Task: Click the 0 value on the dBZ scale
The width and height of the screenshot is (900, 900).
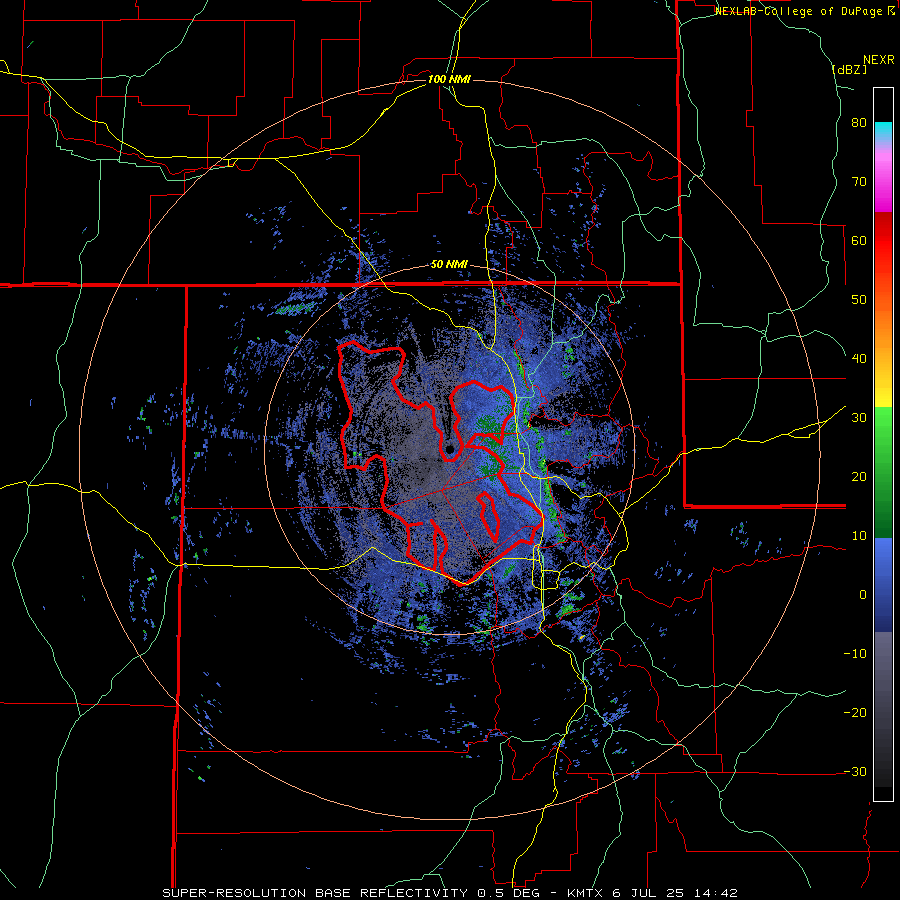Action: pos(863,595)
